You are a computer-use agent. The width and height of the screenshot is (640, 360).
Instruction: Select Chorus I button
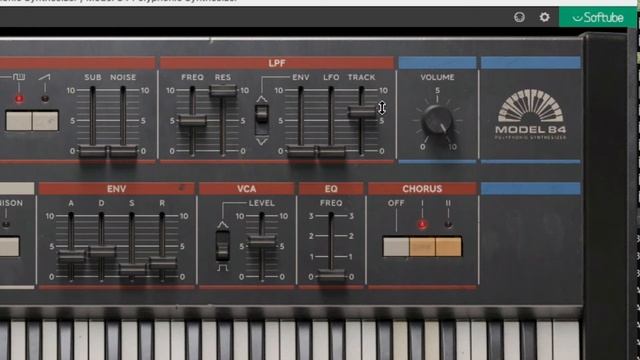tap(422, 247)
